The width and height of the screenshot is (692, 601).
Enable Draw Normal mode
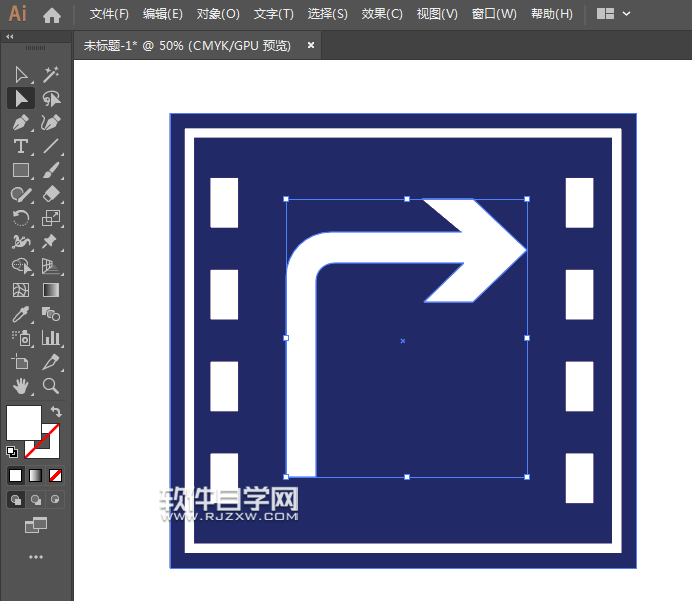(x=16, y=500)
